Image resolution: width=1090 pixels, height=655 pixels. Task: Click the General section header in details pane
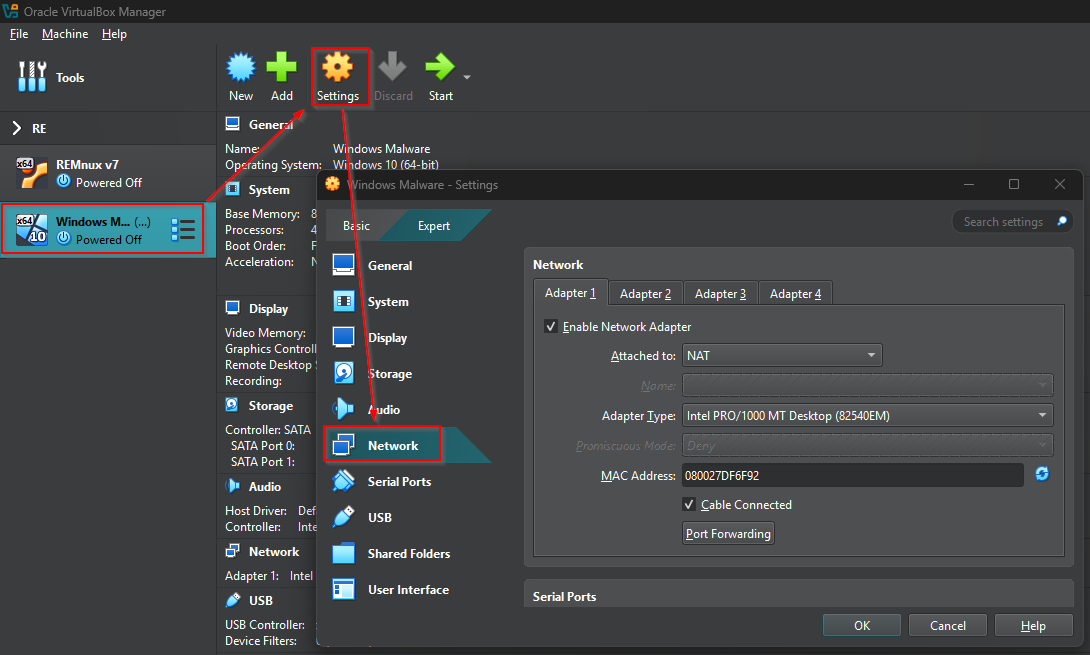[270, 124]
